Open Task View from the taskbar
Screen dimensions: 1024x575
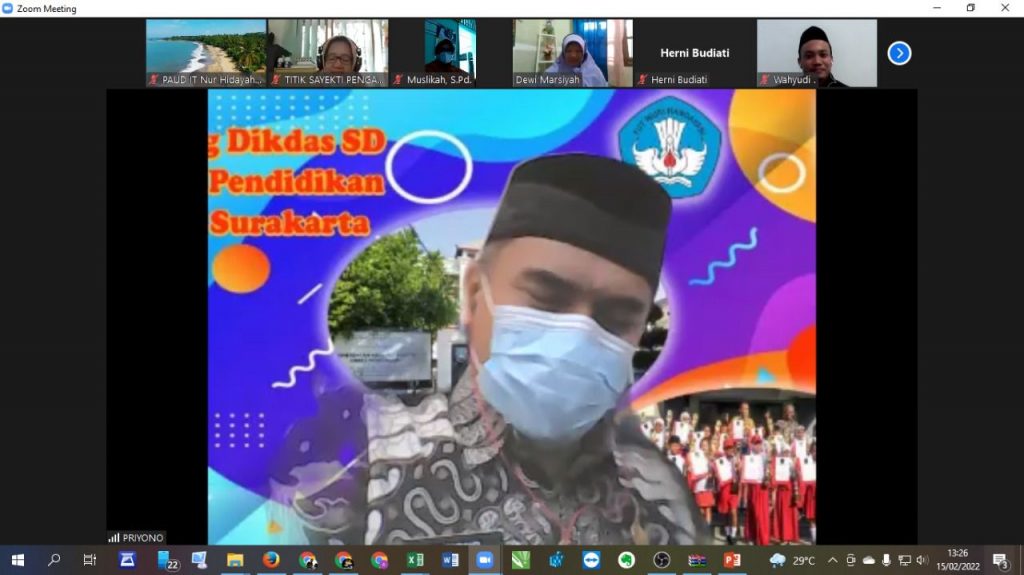90,560
